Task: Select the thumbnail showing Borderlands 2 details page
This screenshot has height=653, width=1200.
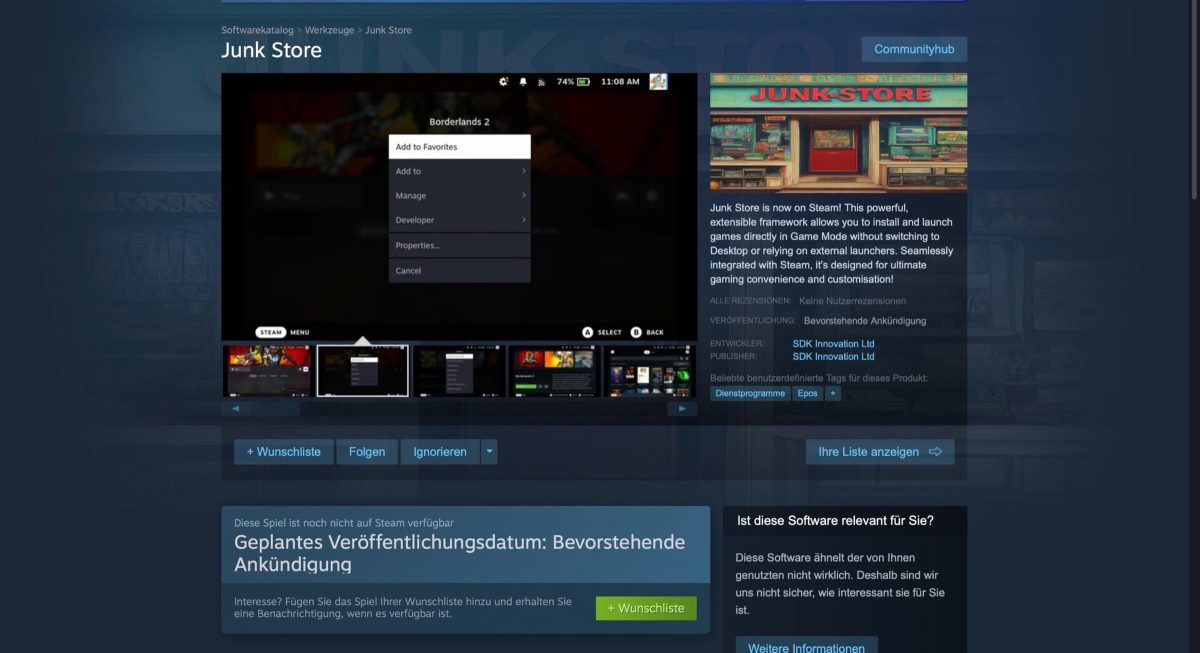Action: tap(553, 371)
